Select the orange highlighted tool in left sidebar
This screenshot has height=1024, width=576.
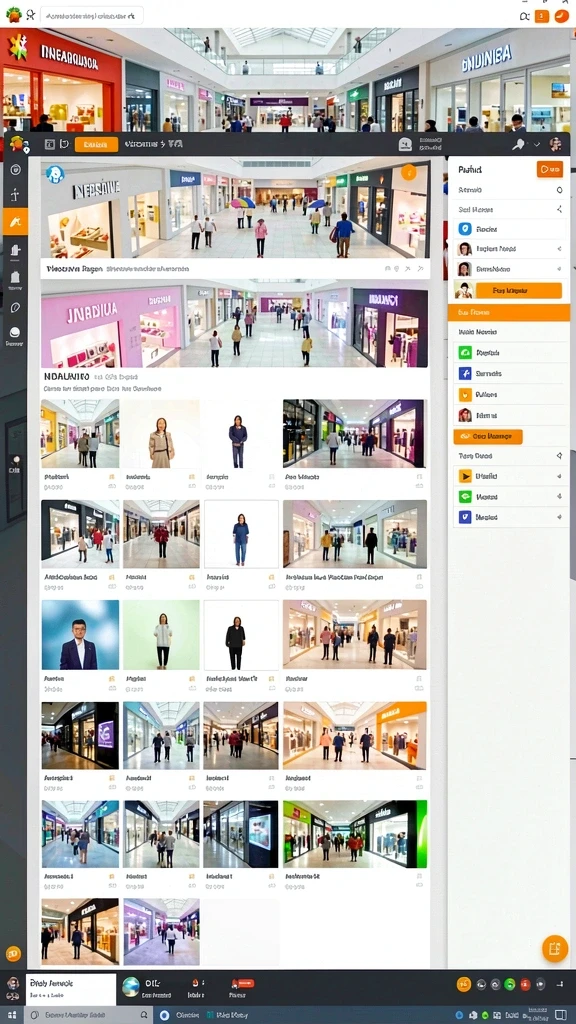pyautogui.click(x=15, y=222)
